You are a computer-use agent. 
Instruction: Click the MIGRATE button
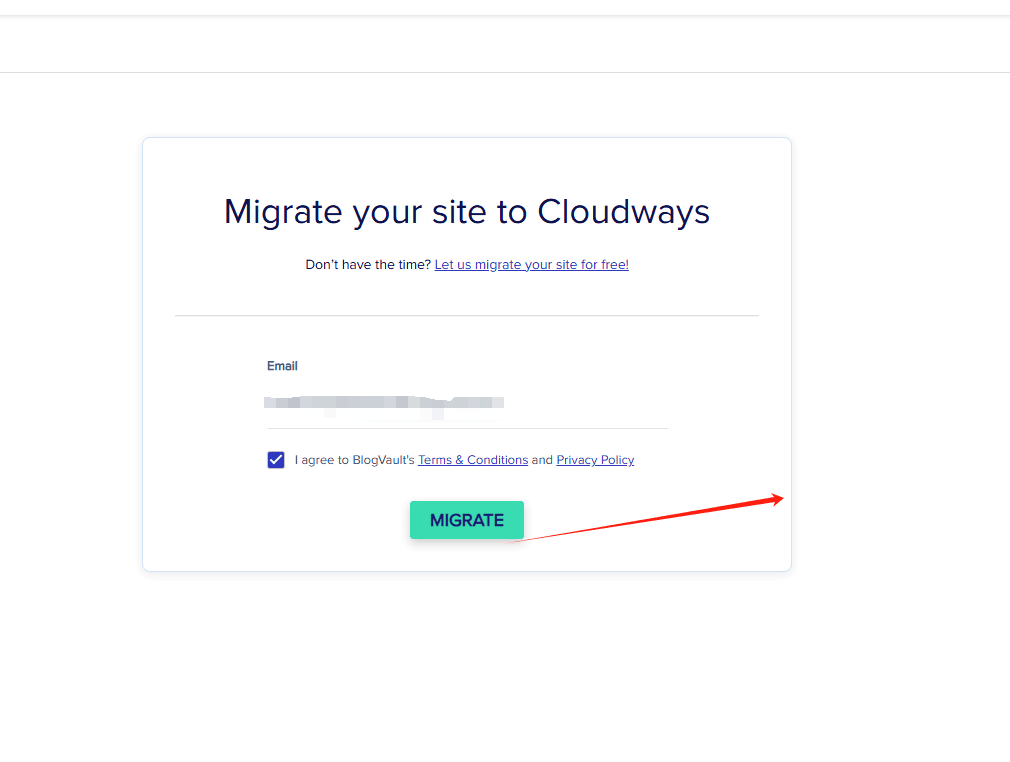(466, 520)
